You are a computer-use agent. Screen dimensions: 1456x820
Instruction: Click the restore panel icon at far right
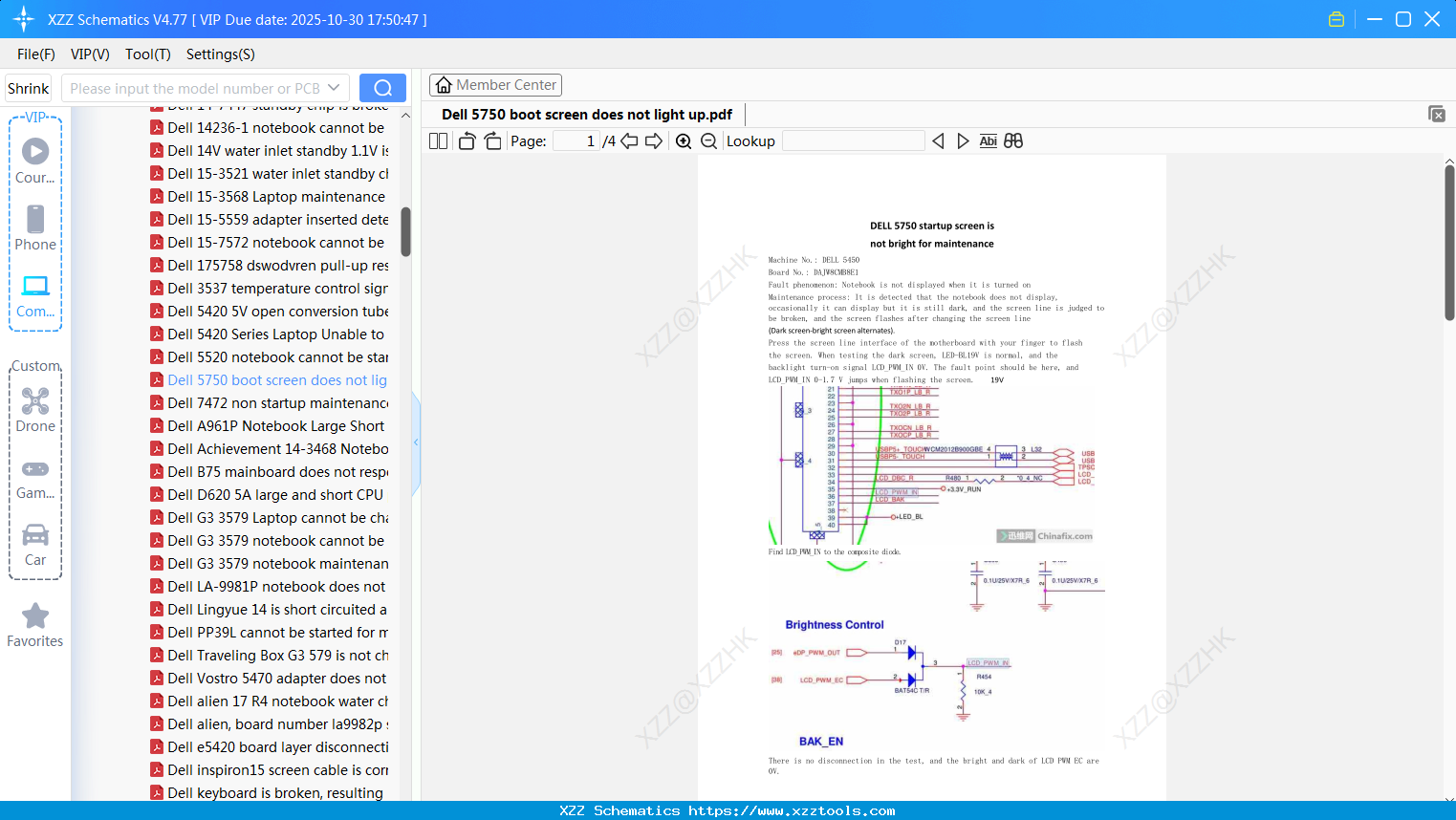[x=1436, y=114]
